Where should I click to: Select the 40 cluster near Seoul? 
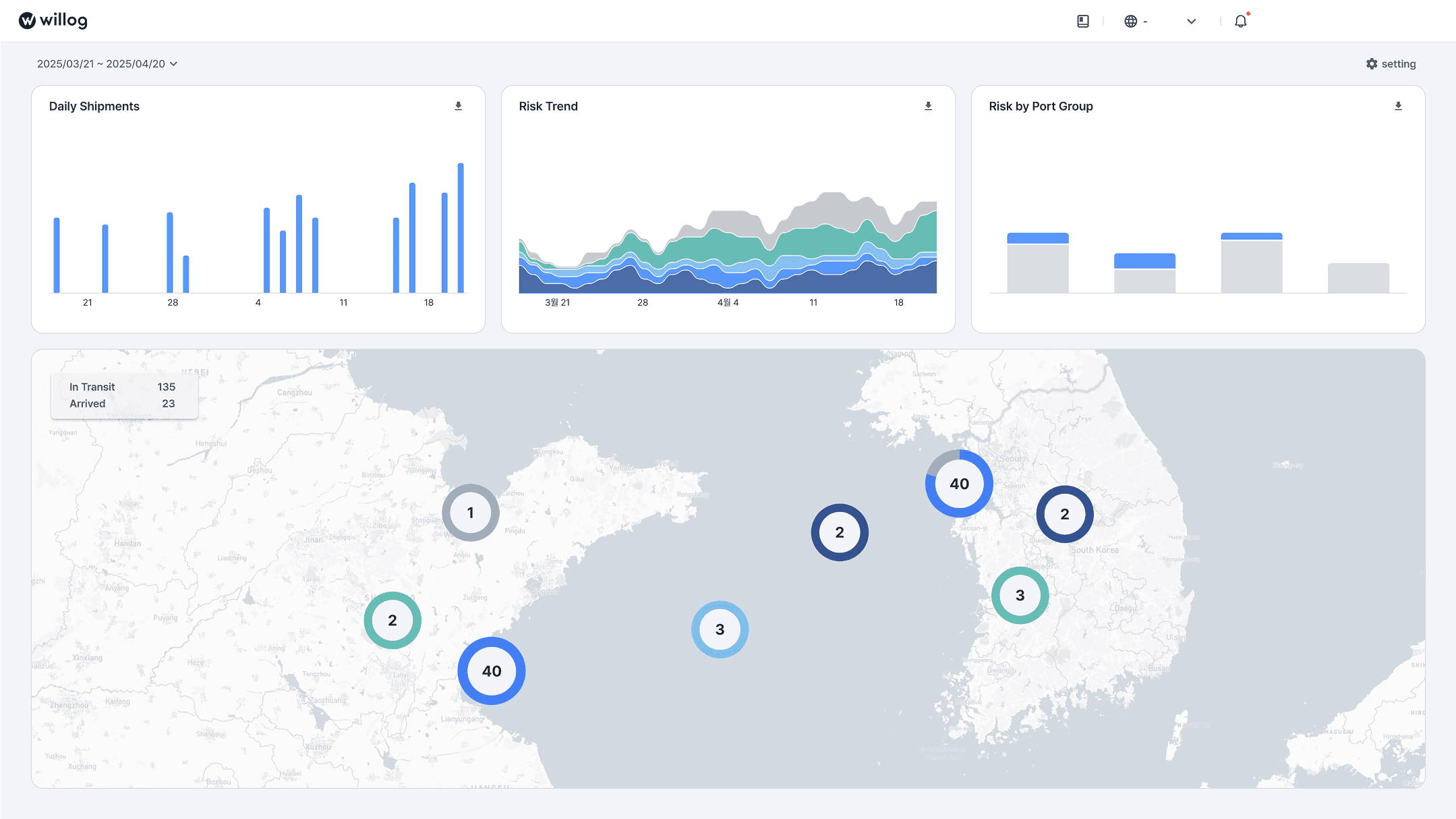coord(959,484)
